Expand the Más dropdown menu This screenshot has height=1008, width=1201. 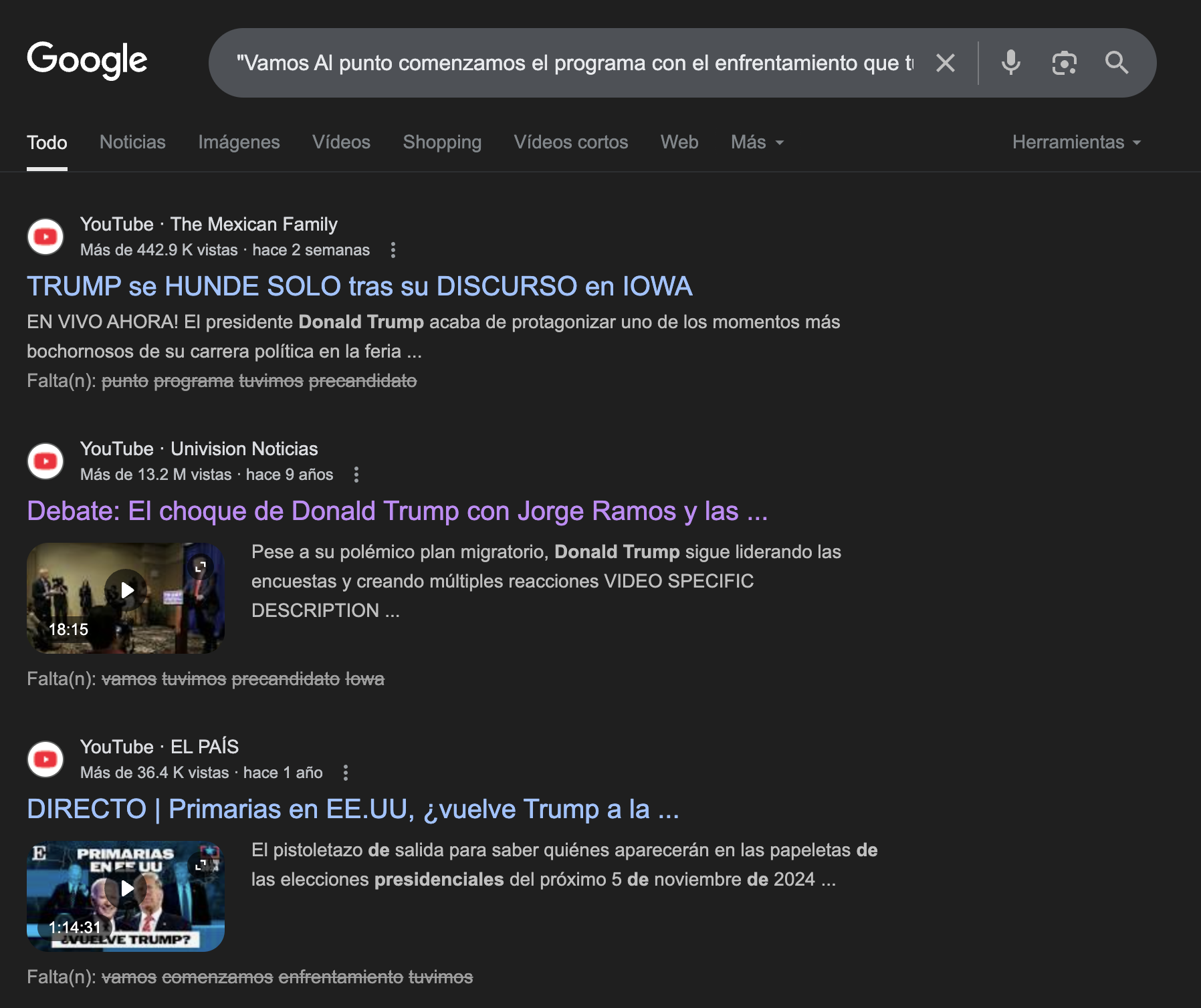(x=757, y=142)
